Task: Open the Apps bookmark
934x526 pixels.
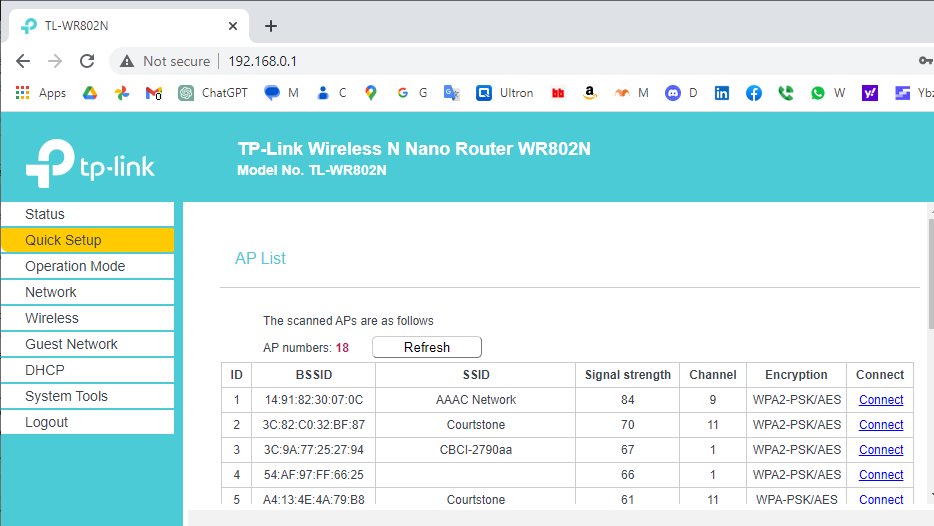Action: coord(41,93)
